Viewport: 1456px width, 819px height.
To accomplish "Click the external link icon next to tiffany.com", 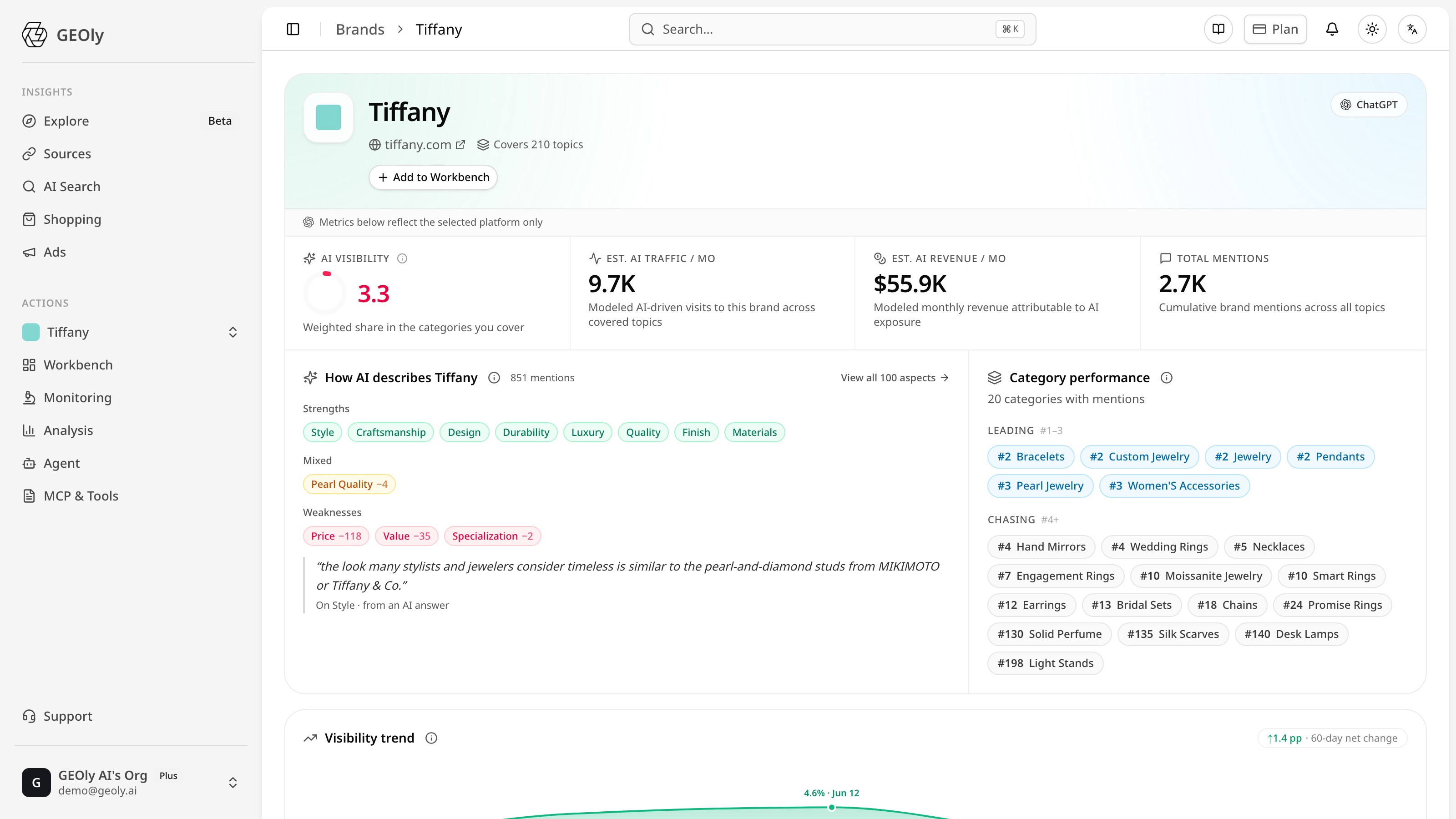I will point(460,145).
